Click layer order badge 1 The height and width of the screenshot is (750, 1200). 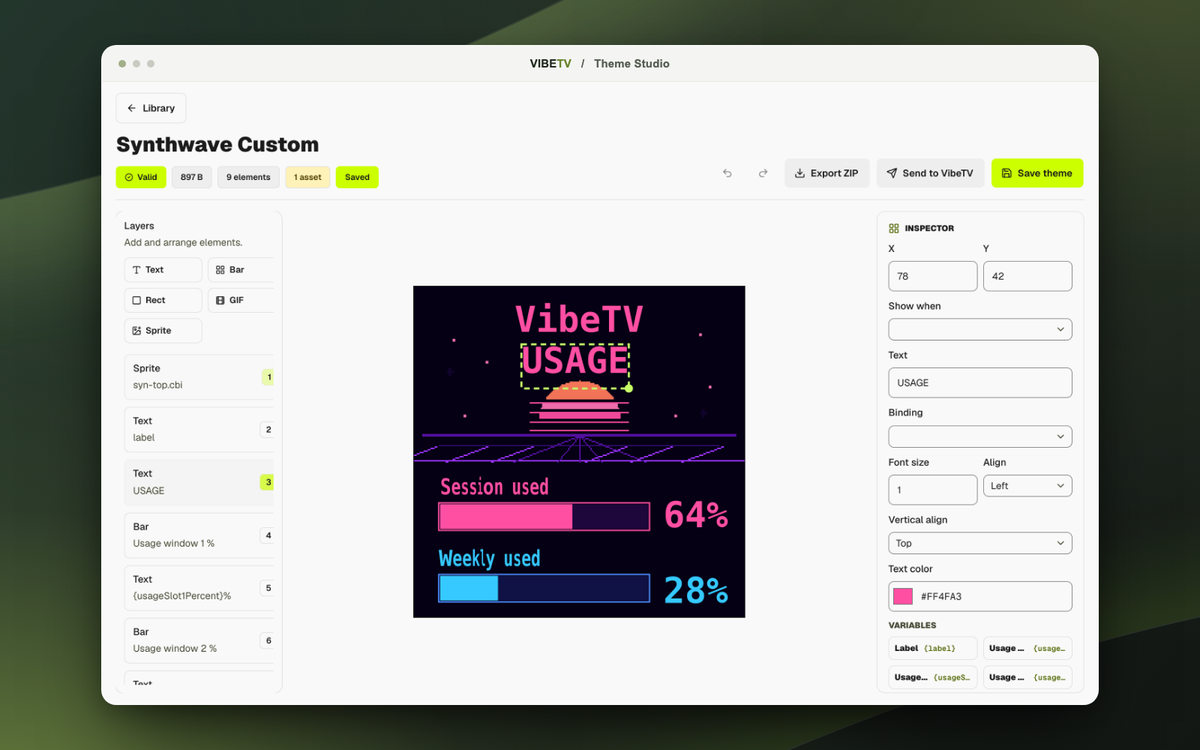[268, 377]
